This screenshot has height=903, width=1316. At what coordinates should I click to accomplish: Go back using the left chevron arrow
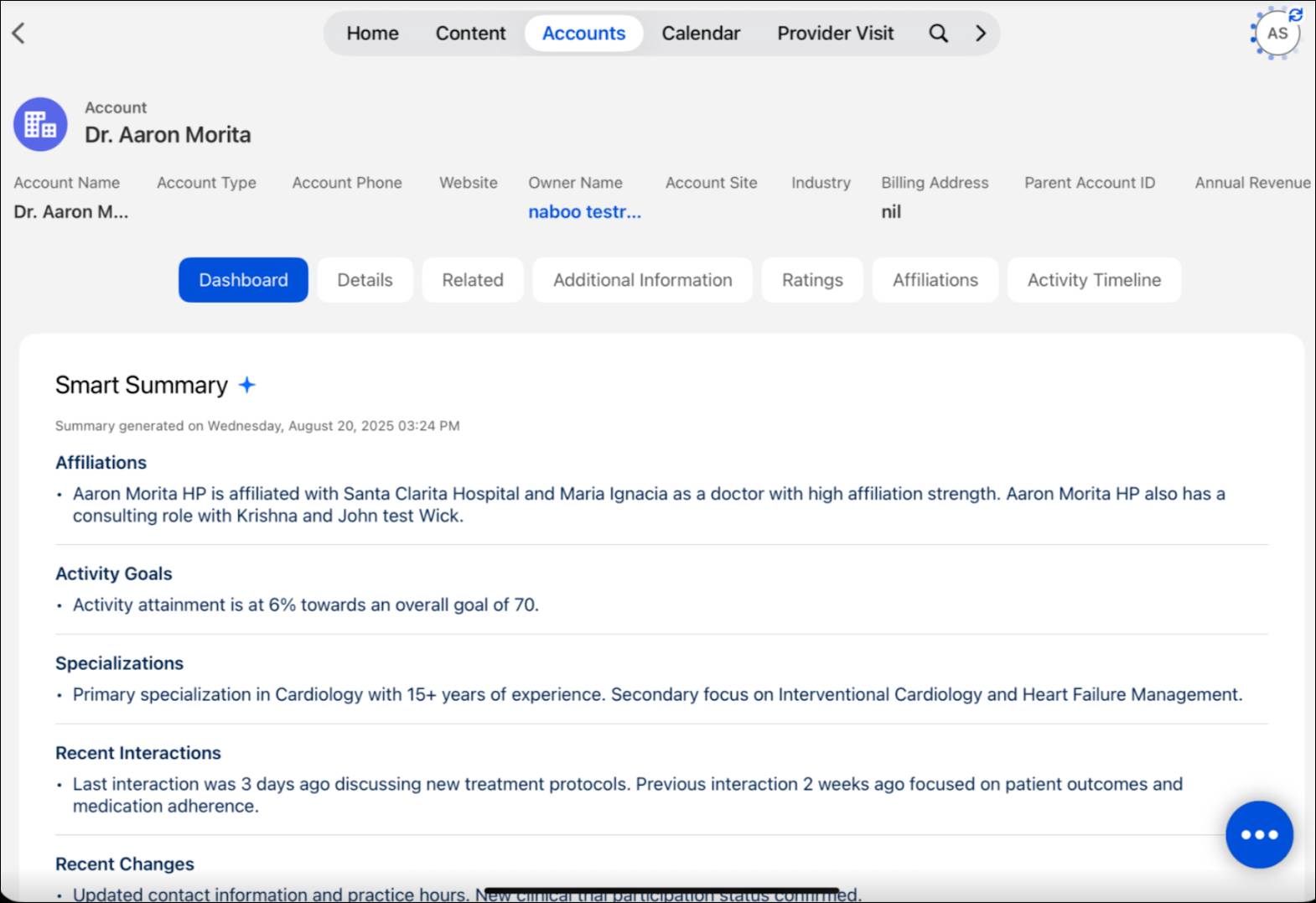tap(18, 34)
